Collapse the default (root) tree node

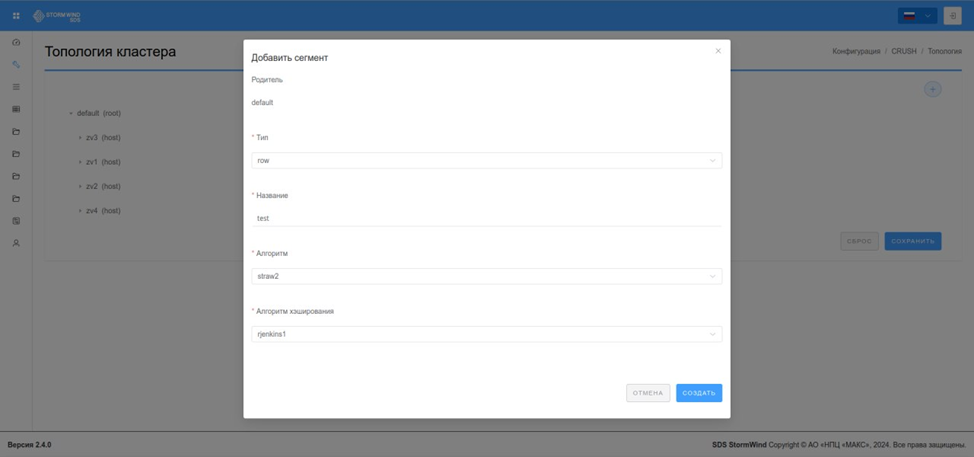(71, 114)
